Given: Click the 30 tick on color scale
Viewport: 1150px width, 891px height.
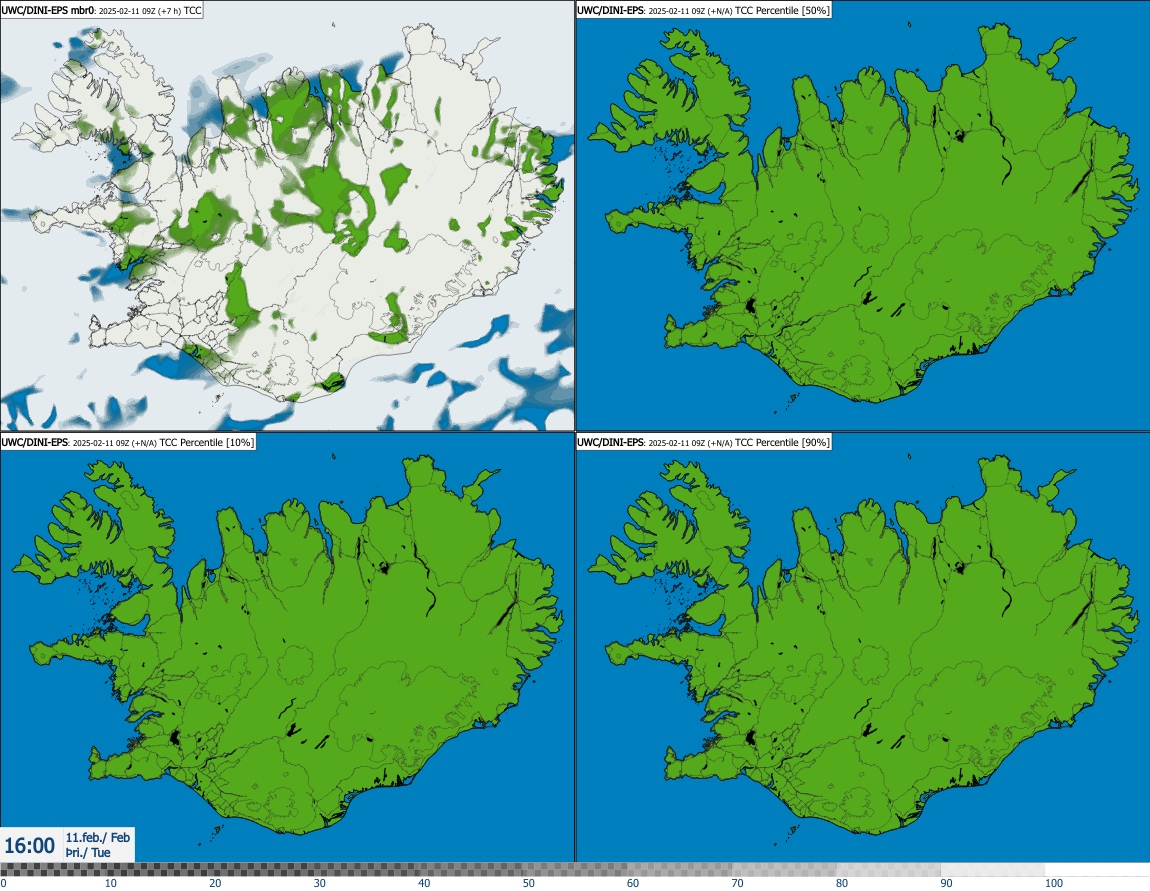Looking at the screenshot, I should tap(320, 884).
